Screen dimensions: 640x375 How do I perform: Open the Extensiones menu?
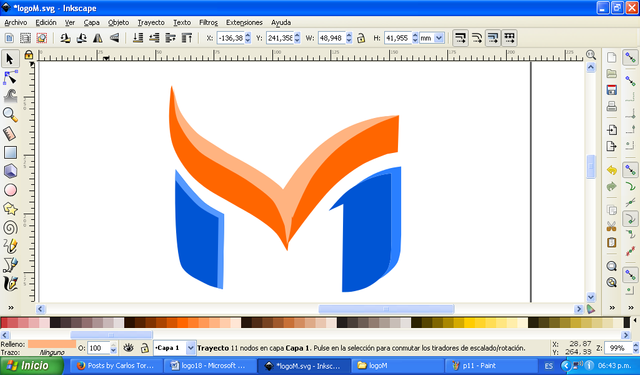point(244,22)
